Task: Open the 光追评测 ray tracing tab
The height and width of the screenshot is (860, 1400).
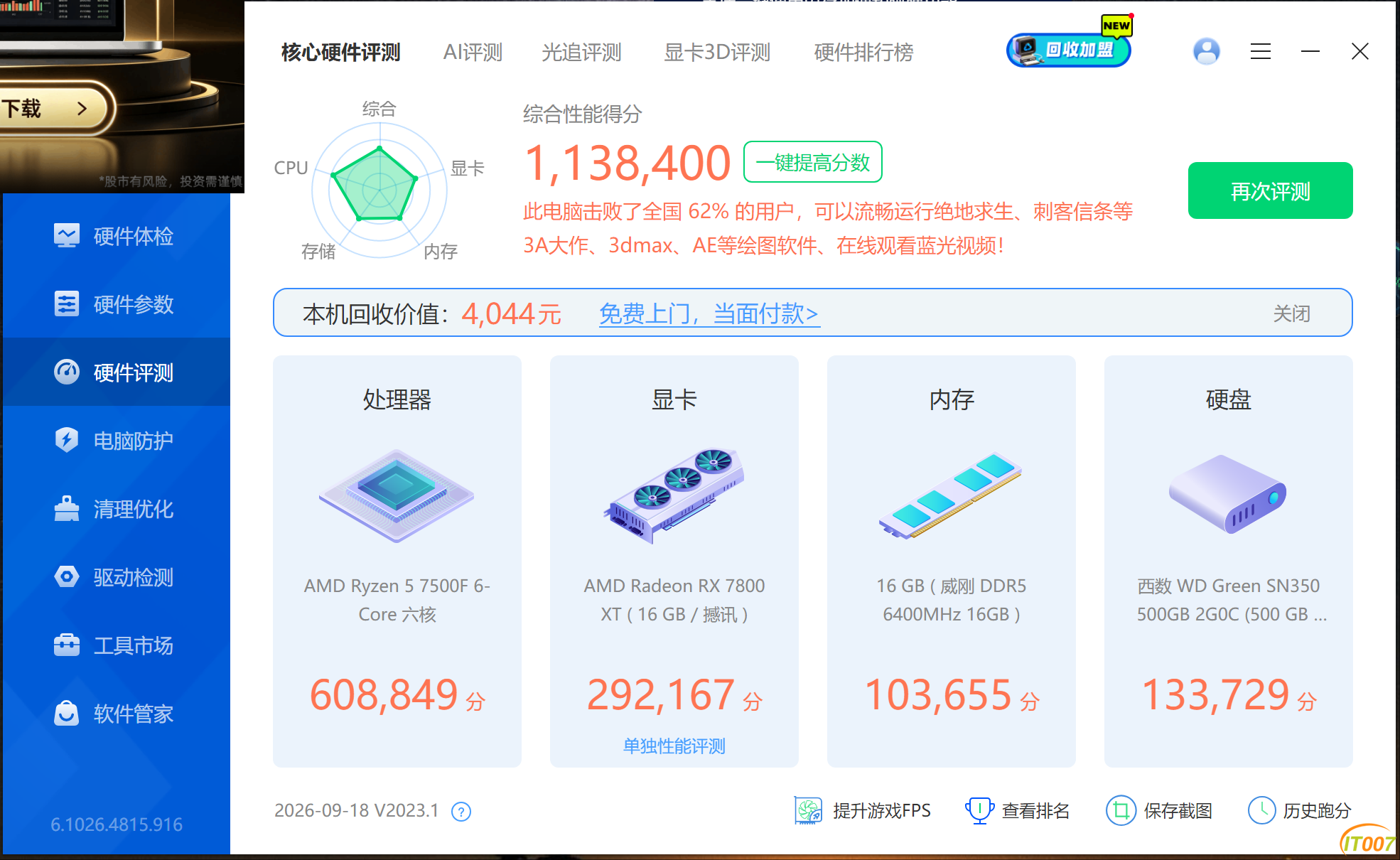Action: (581, 52)
